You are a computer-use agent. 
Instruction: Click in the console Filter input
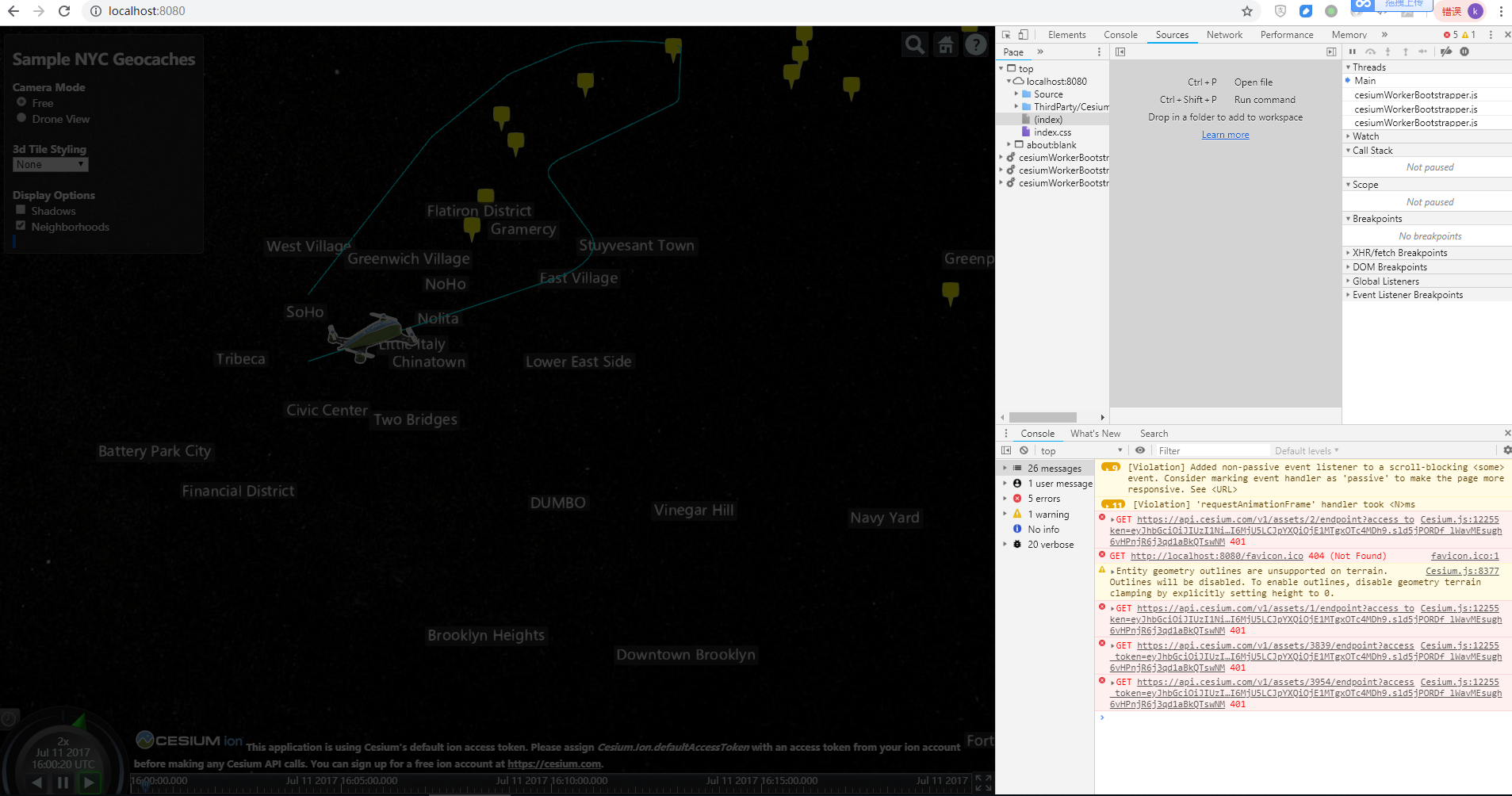coord(1212,451)
